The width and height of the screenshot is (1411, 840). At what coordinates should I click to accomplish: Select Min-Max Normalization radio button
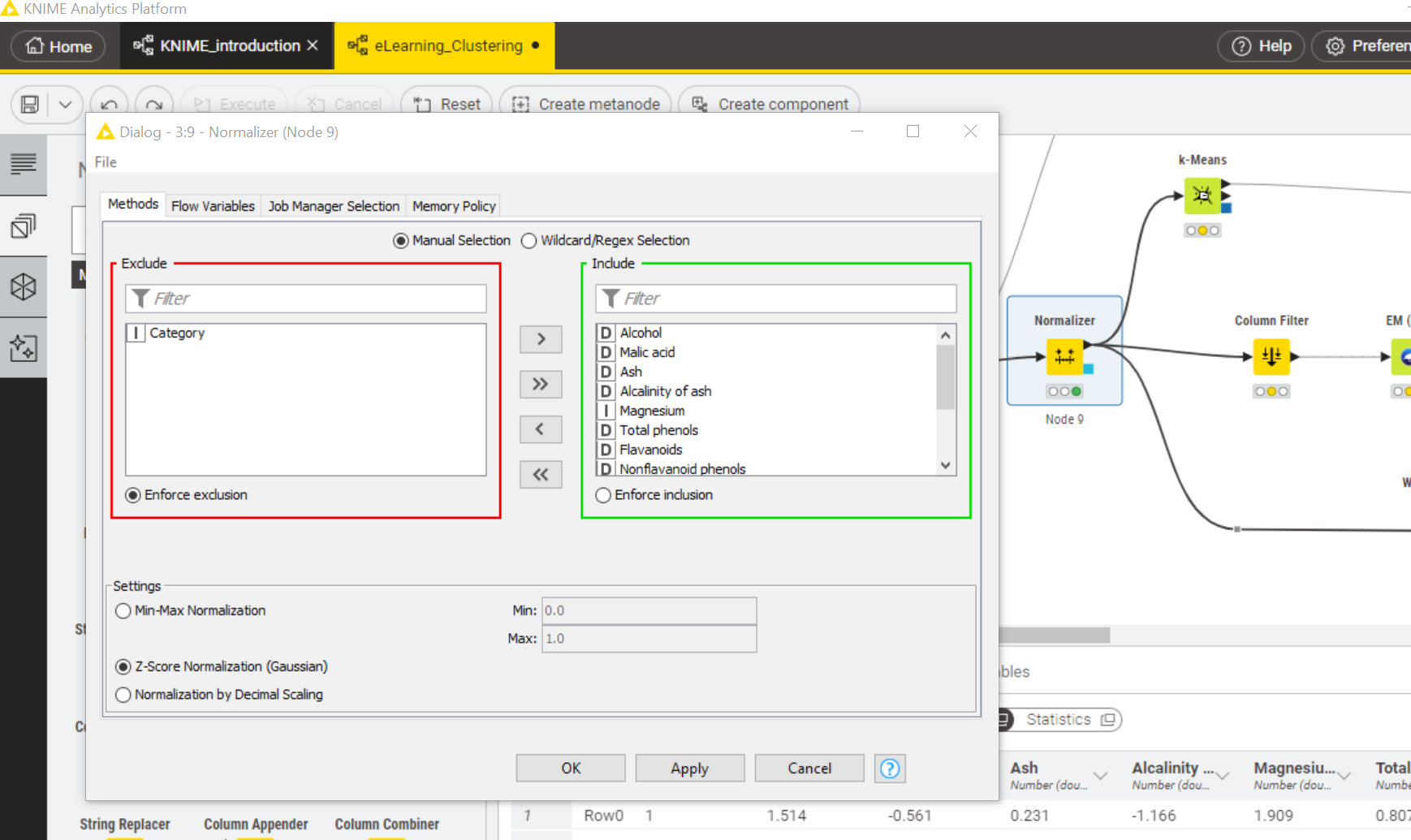[123, 611]
